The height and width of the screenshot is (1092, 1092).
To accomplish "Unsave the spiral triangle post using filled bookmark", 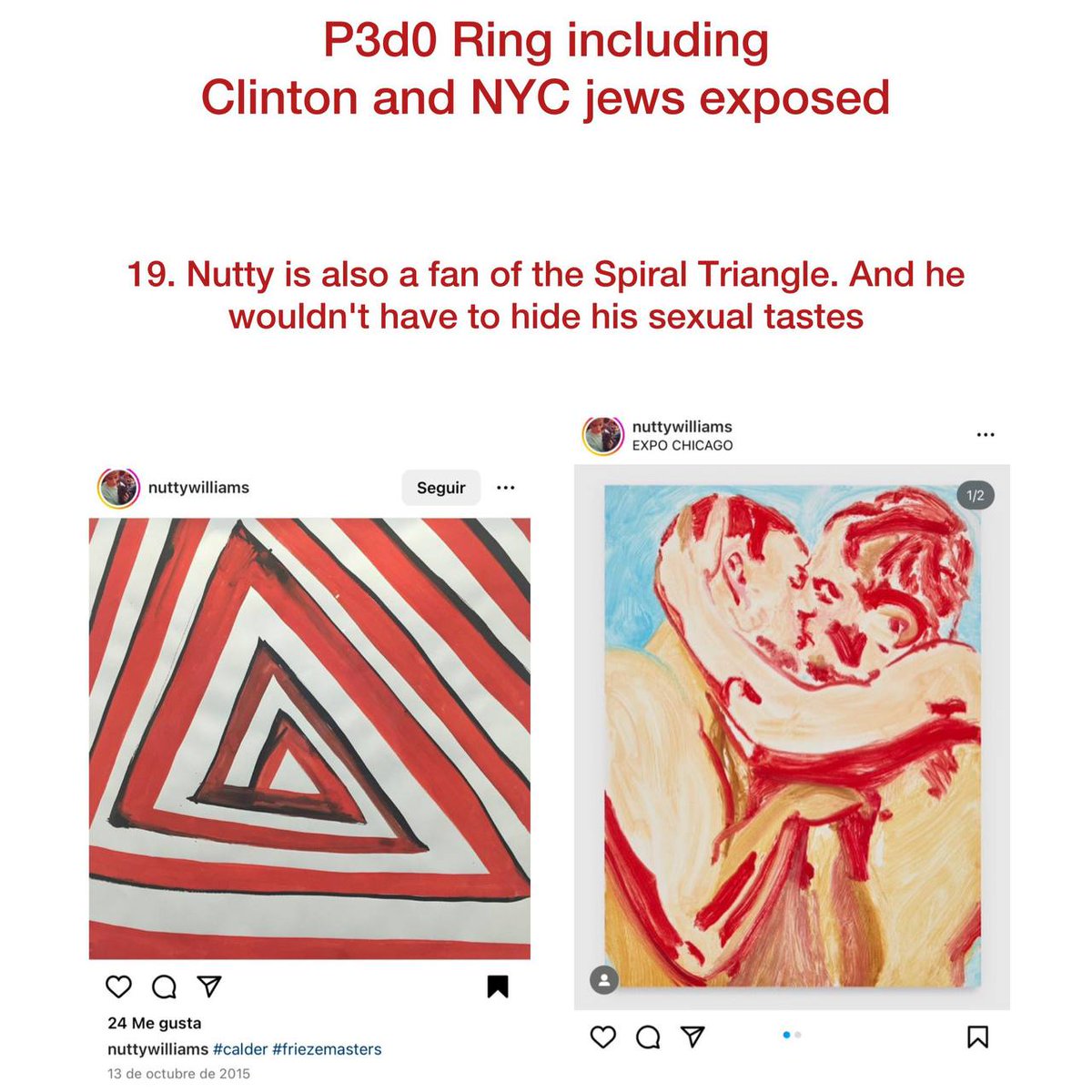I will point(498,986).
